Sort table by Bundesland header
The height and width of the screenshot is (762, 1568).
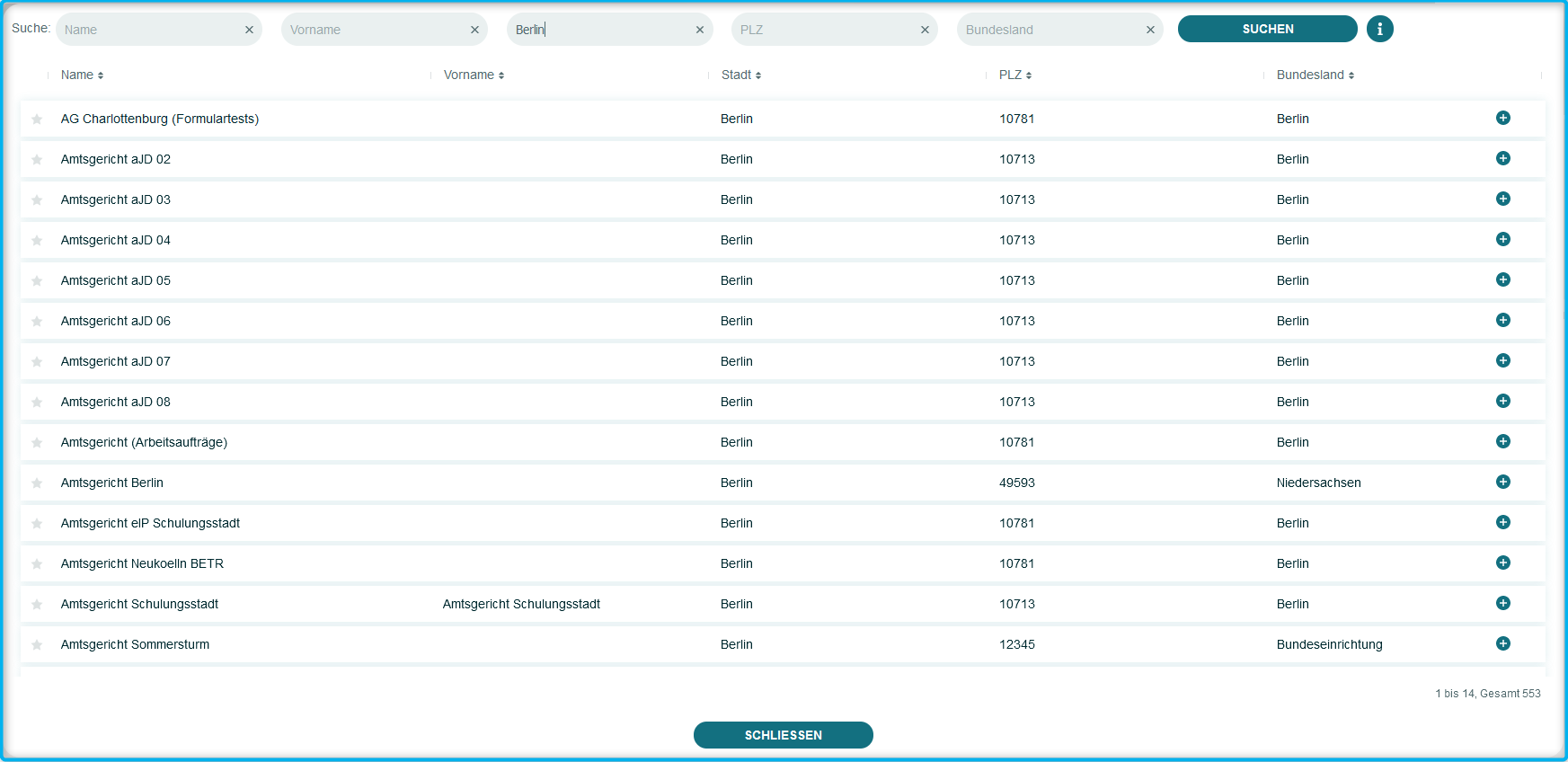click(x=1315, y=75)
